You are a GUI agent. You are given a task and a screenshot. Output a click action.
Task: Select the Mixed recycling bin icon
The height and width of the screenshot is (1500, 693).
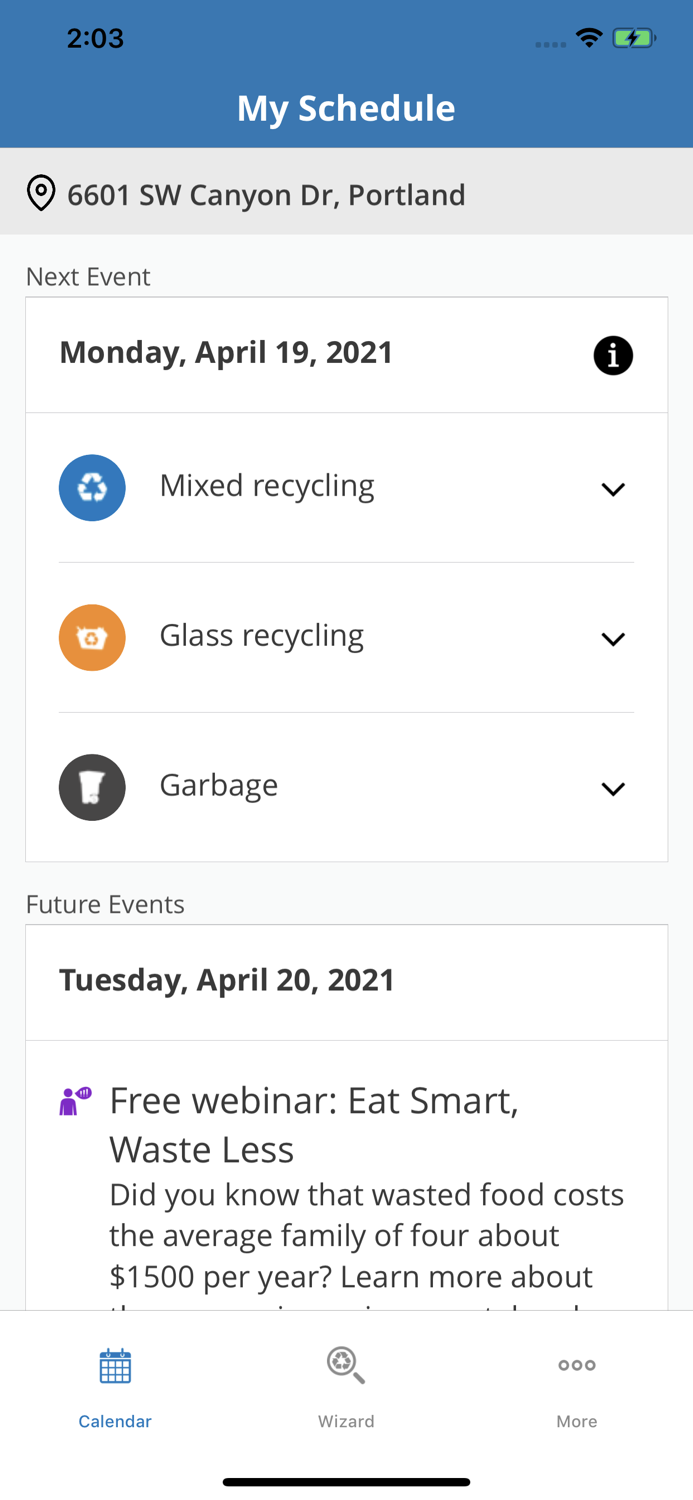92,487
